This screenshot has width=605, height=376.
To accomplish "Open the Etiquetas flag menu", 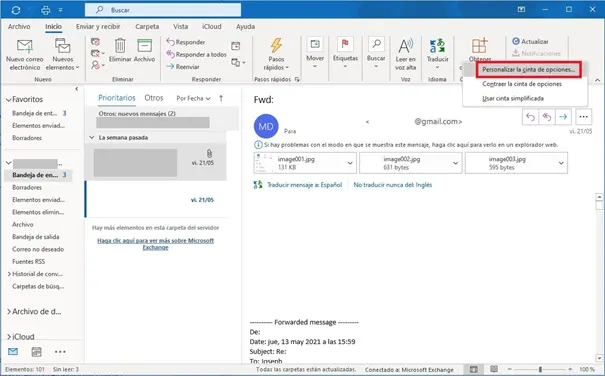I will [345, 54].
